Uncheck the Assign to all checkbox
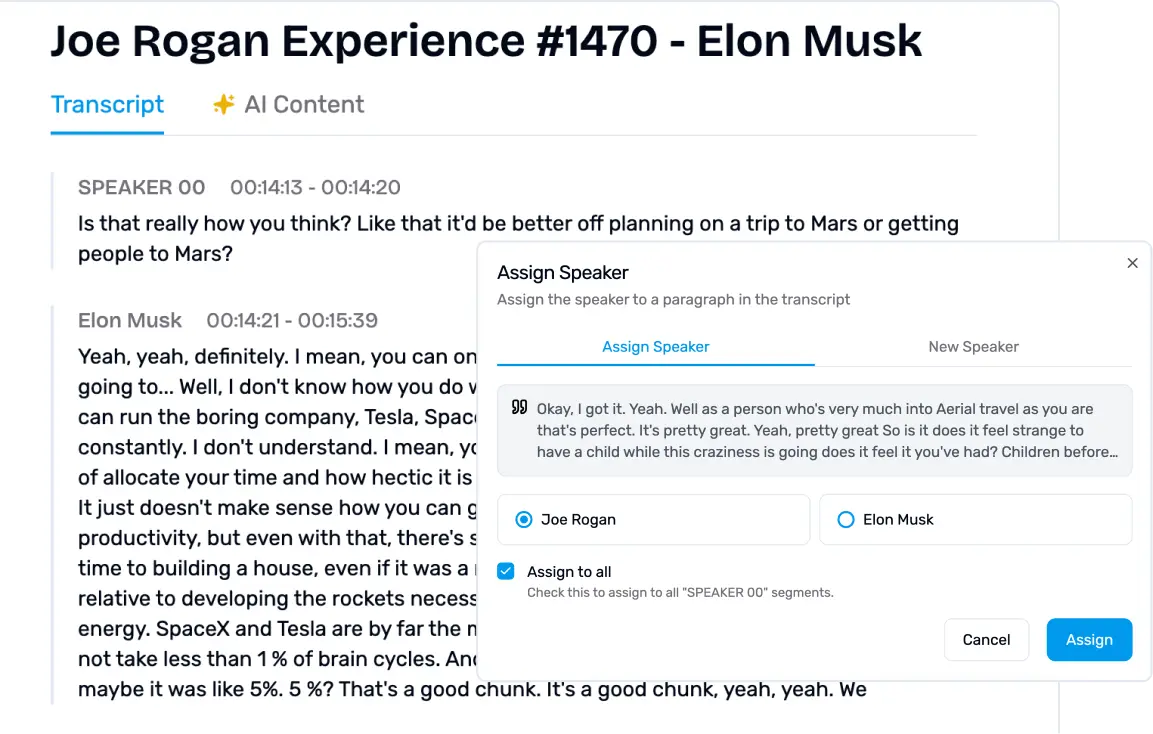This screenshot has height=734, width=1153. 506,572
